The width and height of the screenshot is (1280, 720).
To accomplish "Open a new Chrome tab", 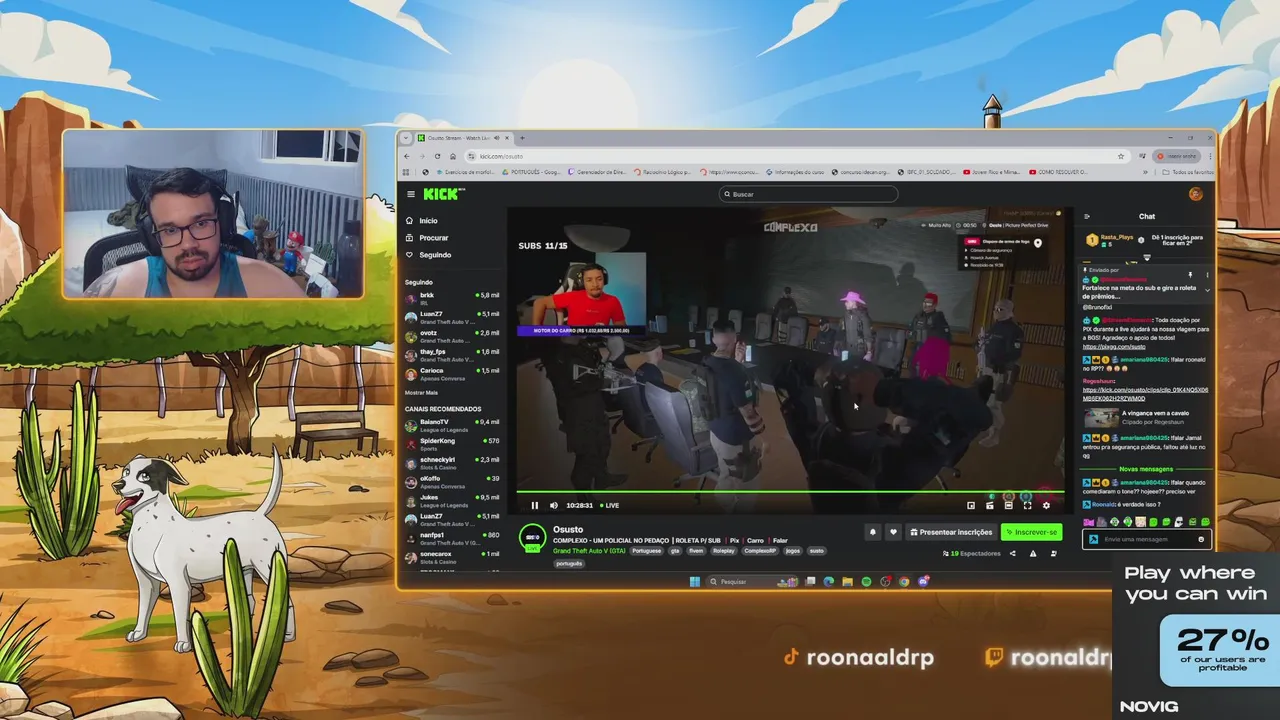I will 522,138.
